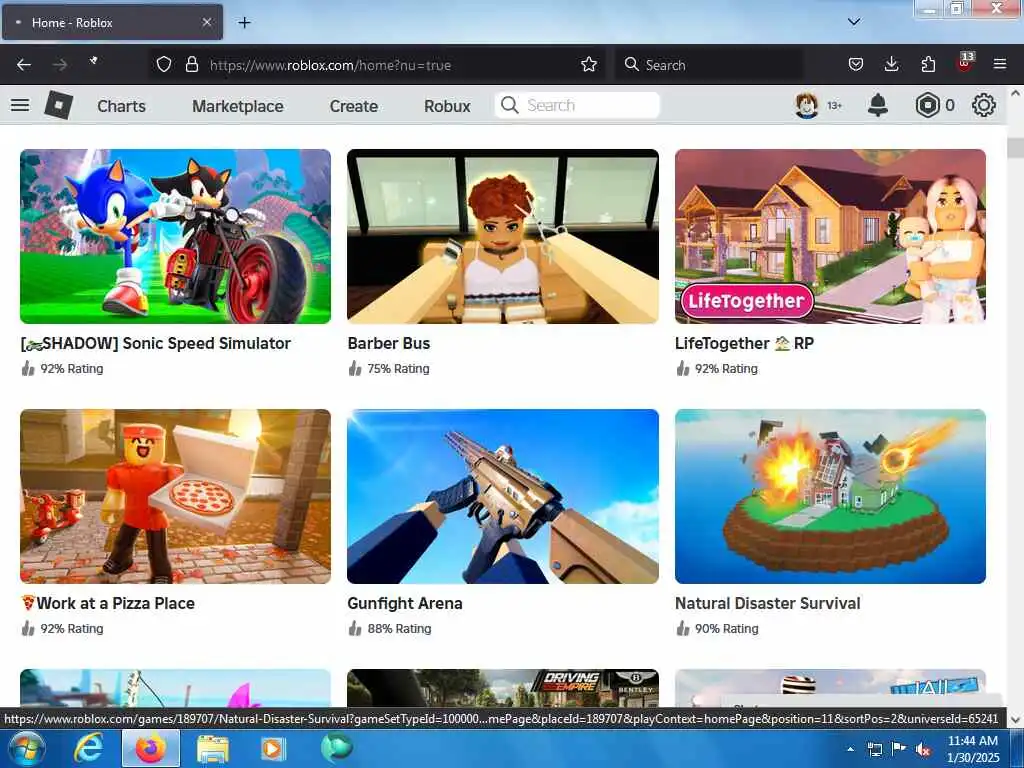Click the Action Center flag tray icon
This screenshot has width=1024, height=768.
click(x=899, y=749)
